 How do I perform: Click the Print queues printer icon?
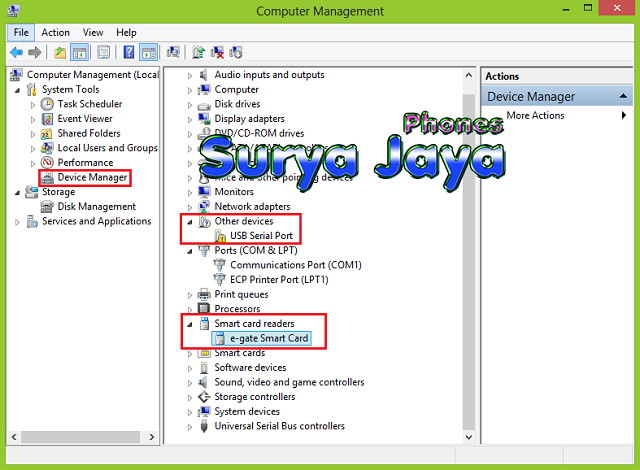click(x=204, y=294)
